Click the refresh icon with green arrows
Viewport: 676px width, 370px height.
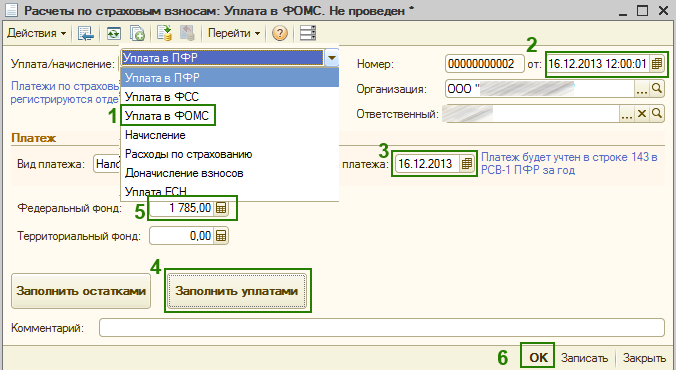[114, 33]
